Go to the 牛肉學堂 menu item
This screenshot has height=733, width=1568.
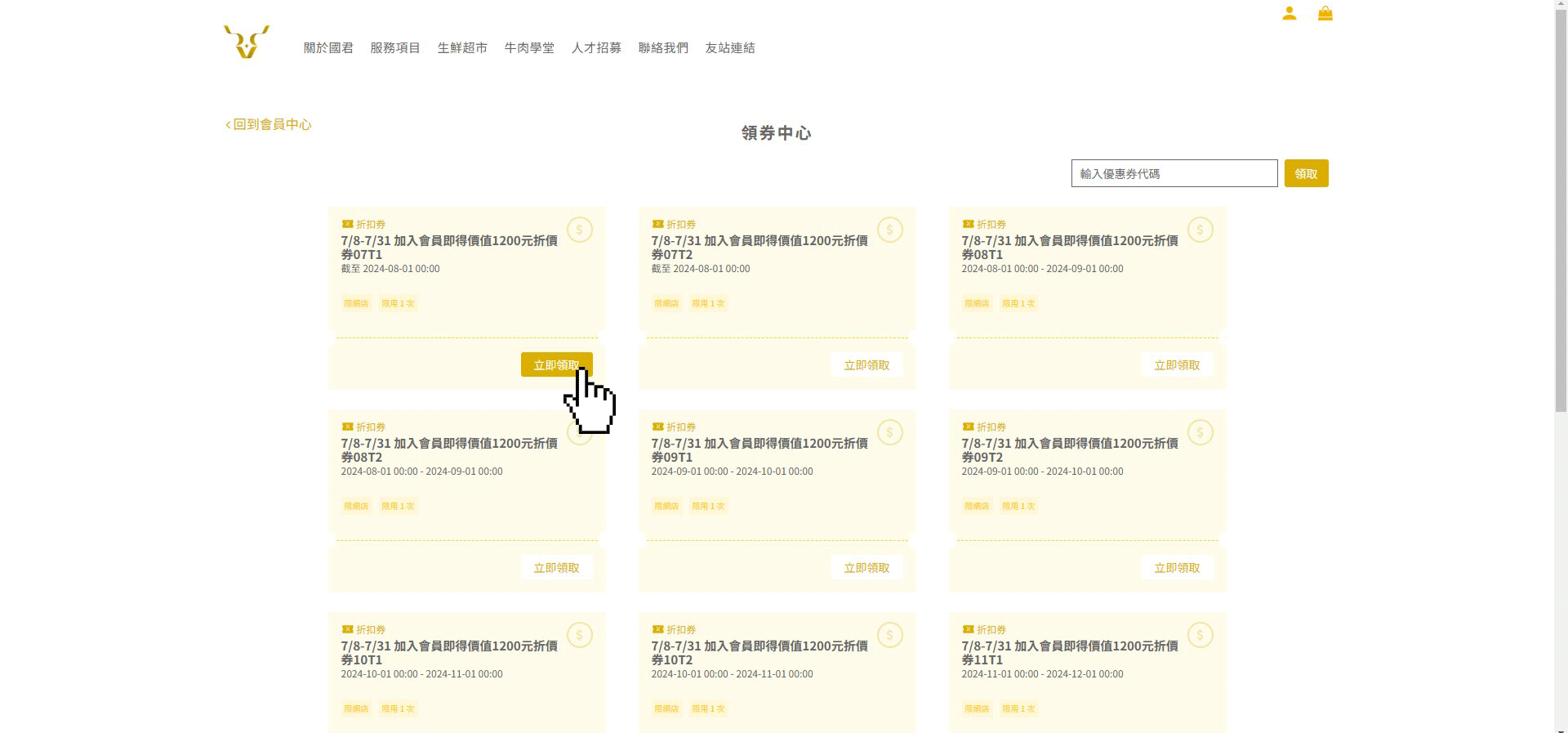click(529, 48)
